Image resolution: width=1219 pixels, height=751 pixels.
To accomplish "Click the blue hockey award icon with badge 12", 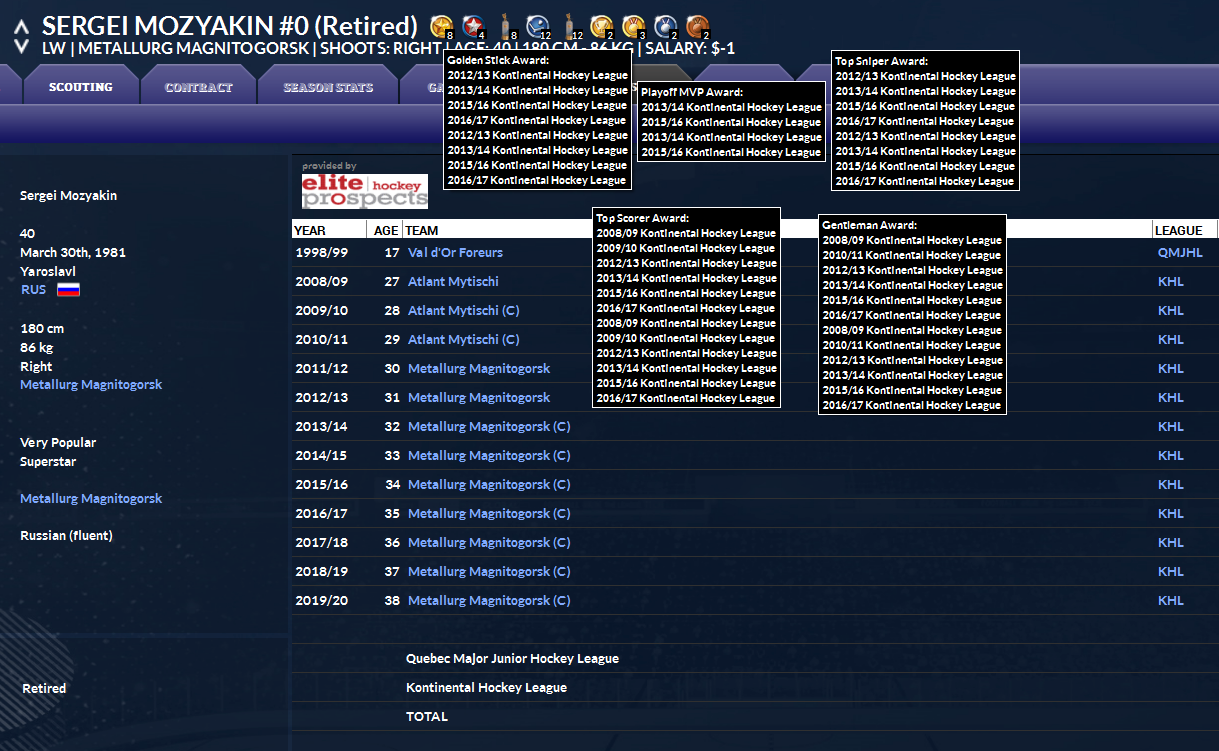I will point(537,26).
